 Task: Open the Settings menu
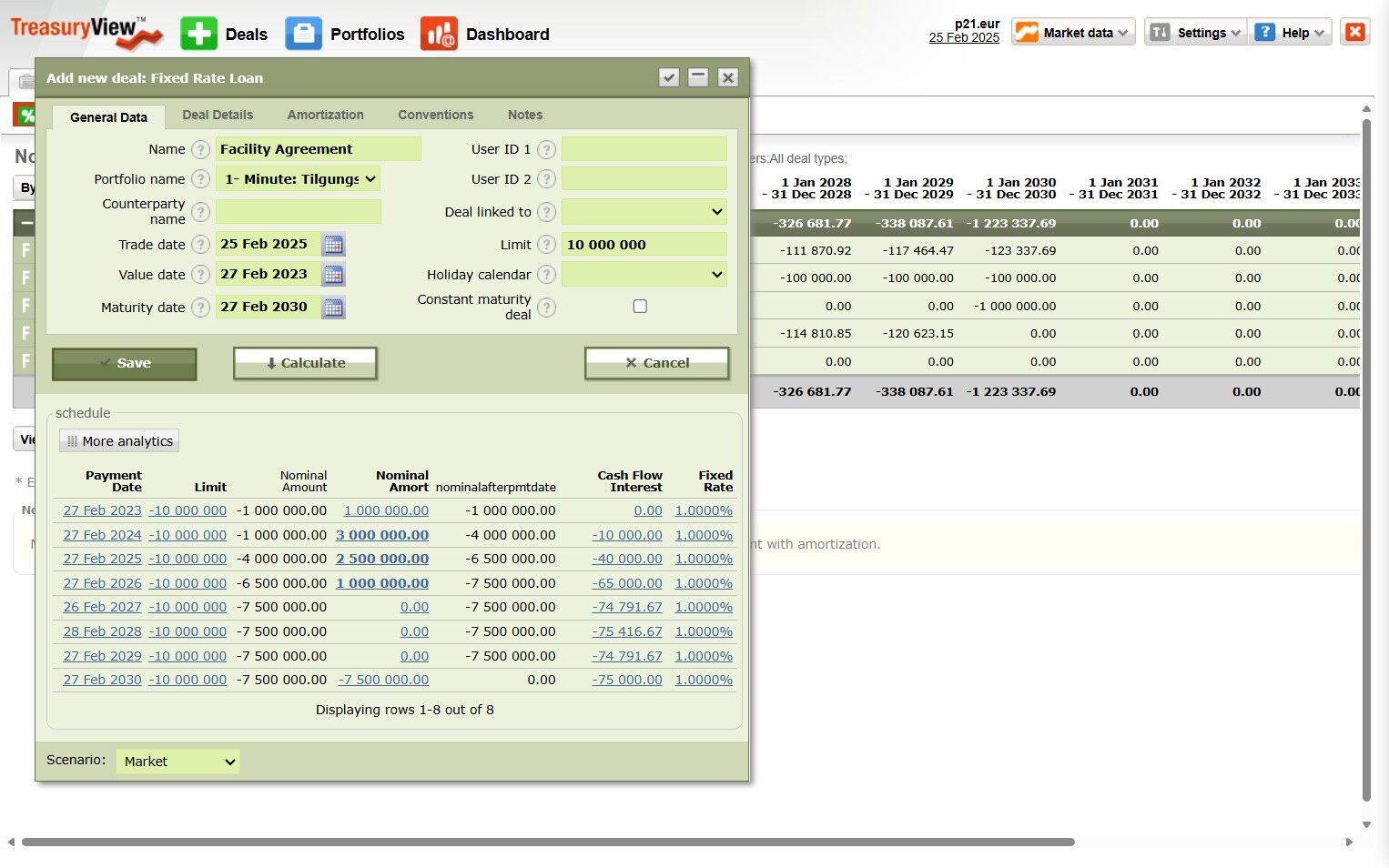pyautogui.click(x=1196, y=33)
